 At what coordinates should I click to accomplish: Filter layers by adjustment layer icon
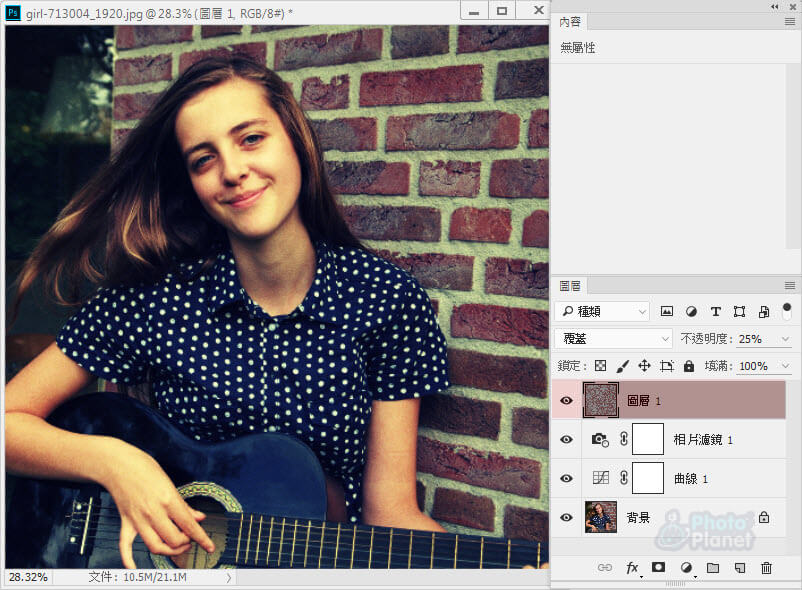(691, 311)
